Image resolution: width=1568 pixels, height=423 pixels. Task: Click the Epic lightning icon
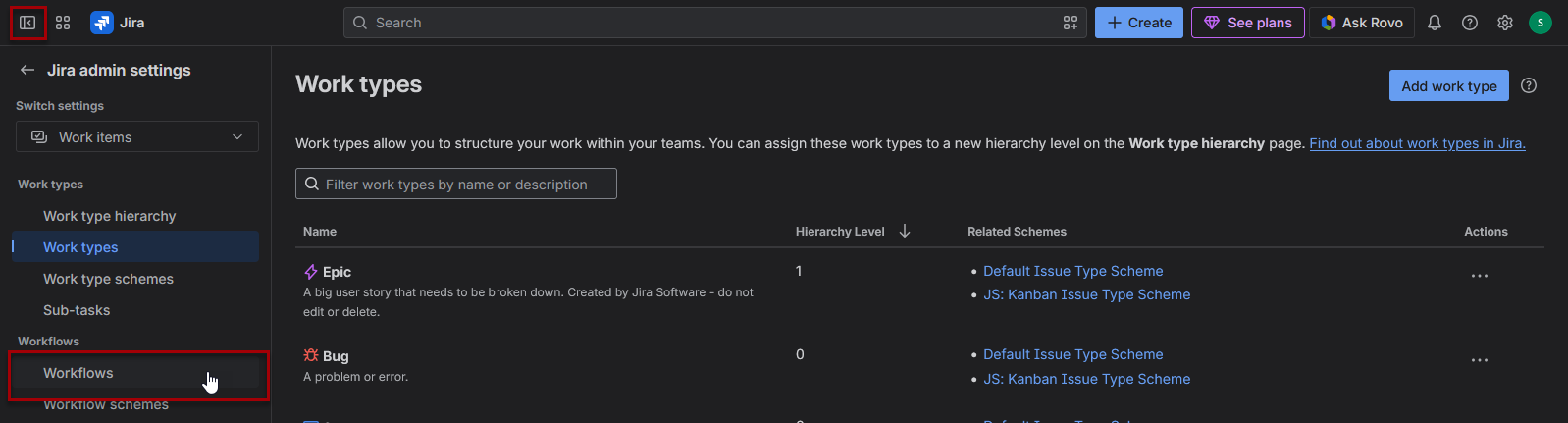click(311, 272)
